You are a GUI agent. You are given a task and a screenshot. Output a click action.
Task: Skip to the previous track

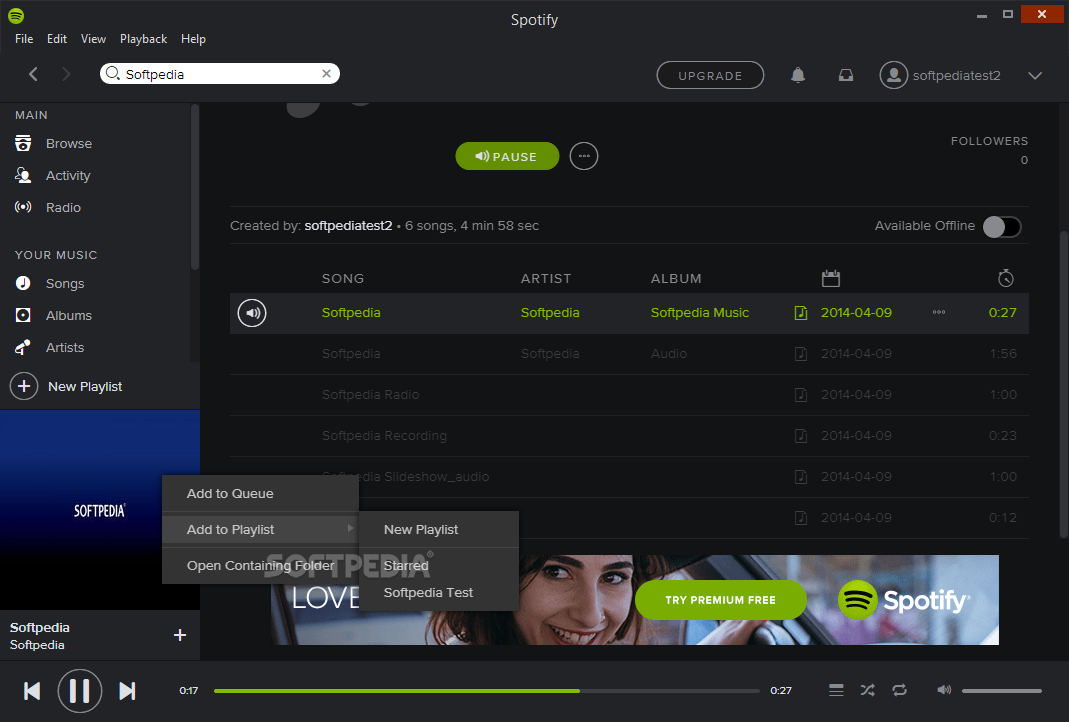(x=32, y=691)
